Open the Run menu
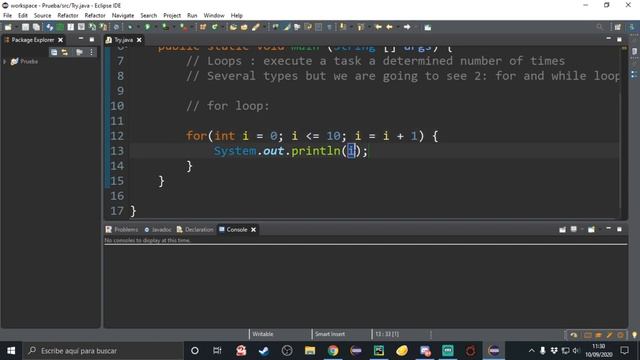 point(192,16)
